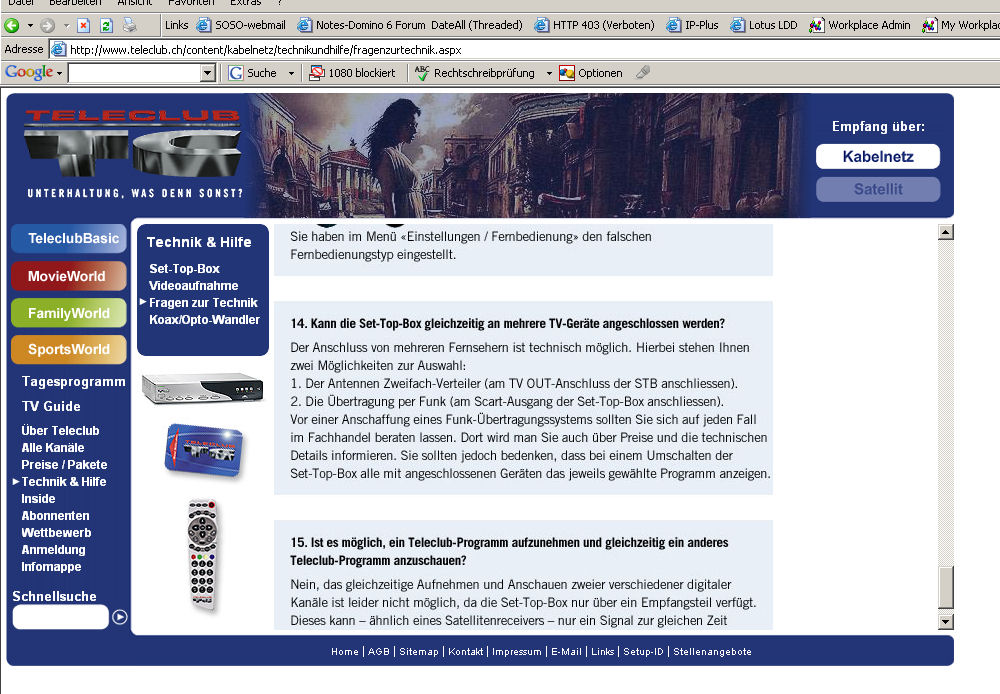Screen dimensions: 1000x694
Task: Open the SportsWorld tab
Action: tap(68, 349)
